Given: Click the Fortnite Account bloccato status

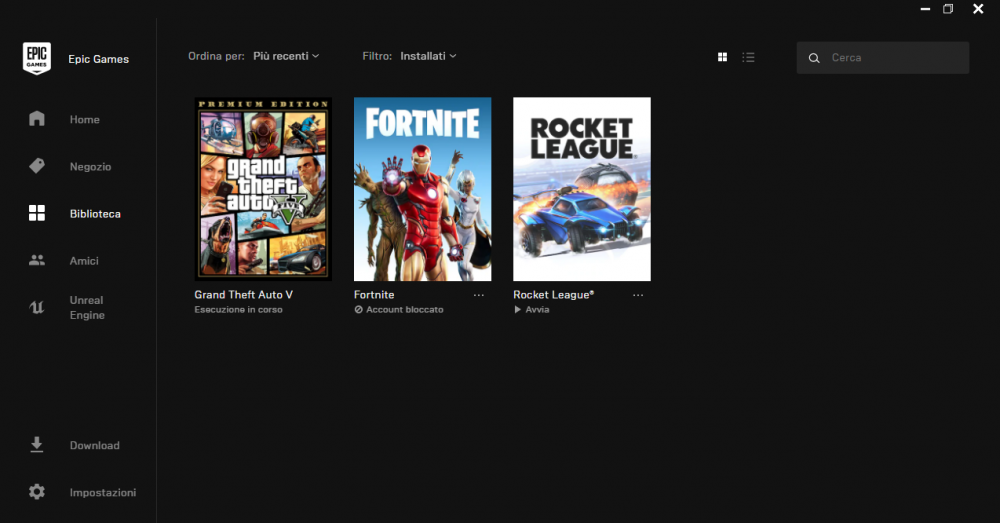Looking at the screenshot, I should click(x=399, y=309).
